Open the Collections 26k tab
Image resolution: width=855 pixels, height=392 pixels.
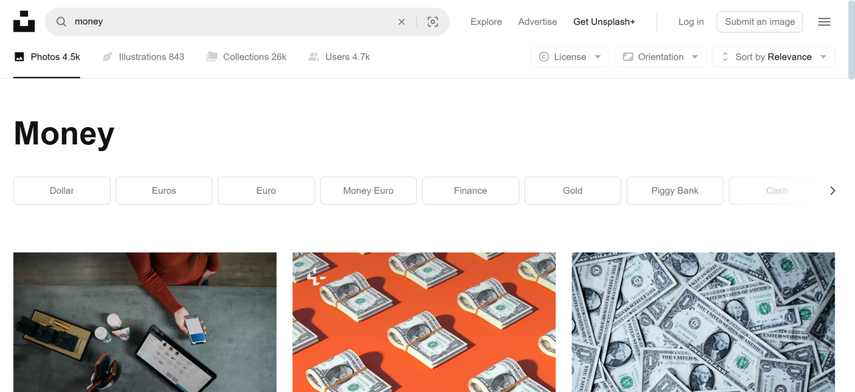246,57
